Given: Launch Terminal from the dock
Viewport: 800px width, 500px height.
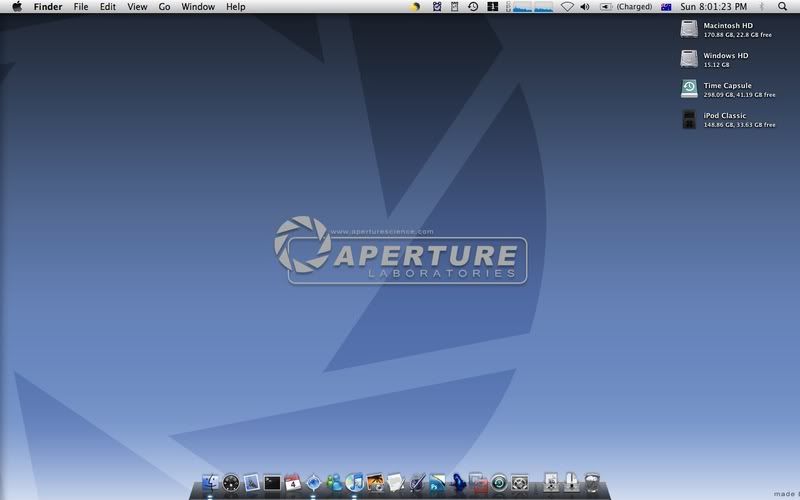Looking at the screenshot, I should click(x=272, y=482).
